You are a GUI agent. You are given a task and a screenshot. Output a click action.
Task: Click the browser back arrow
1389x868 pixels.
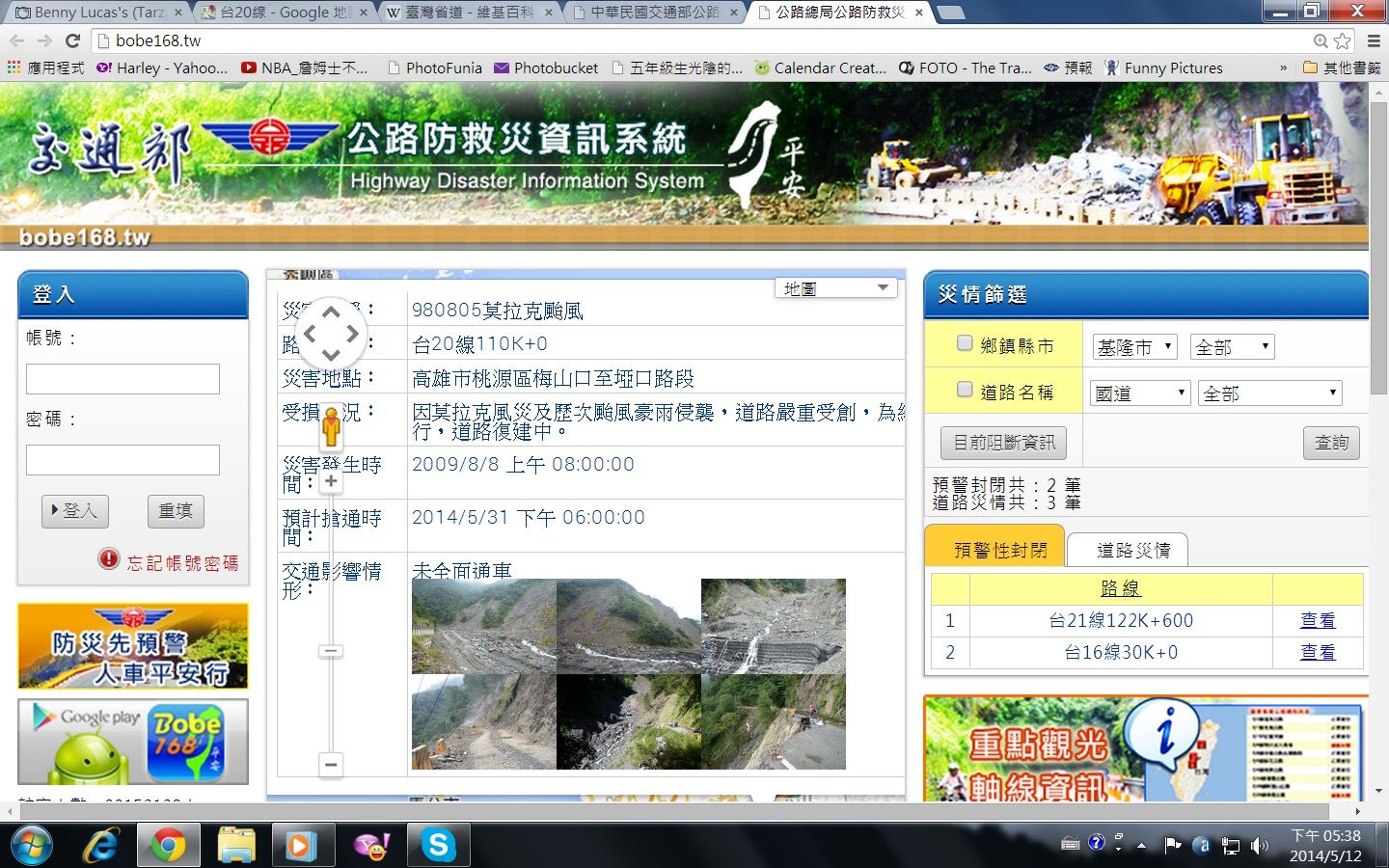[16, 41]
